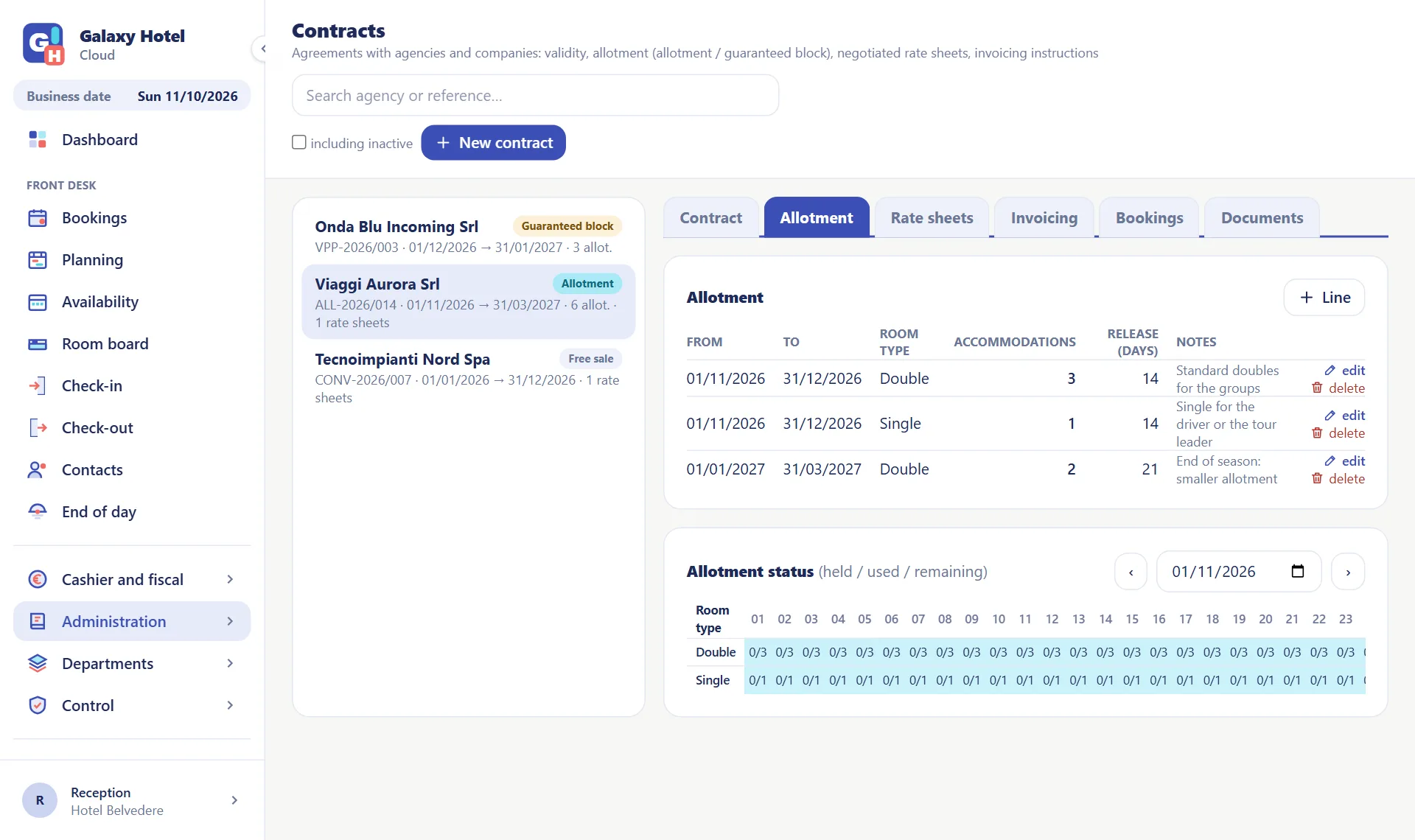Switch to the Contract tab

pos(710,217)
